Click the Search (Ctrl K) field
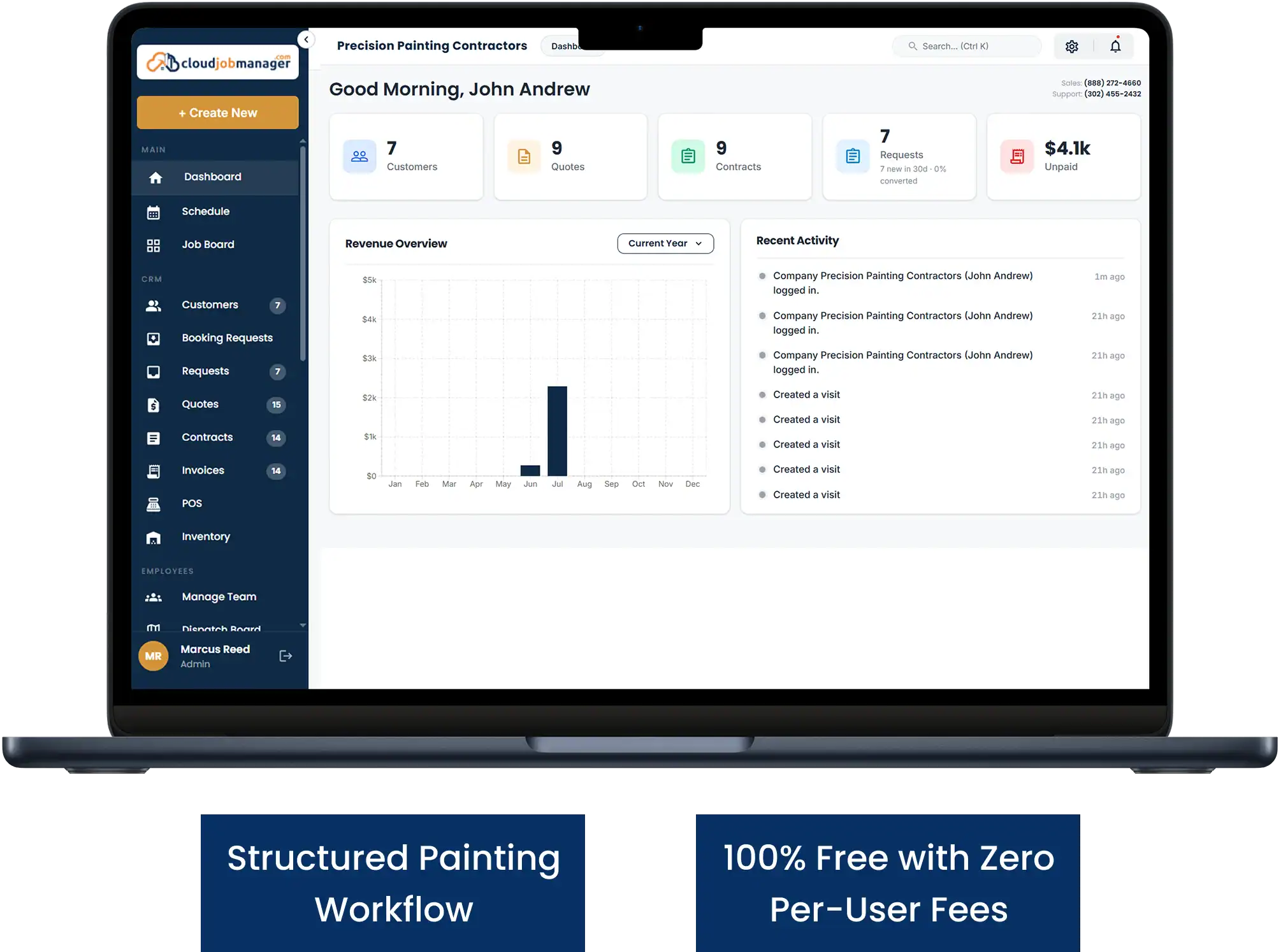The image size is (1281, 952). pyautogui.click(x=967, y=47)
